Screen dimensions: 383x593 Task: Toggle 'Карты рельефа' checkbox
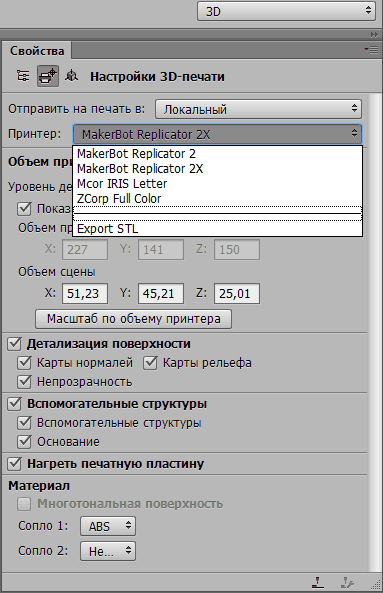tap(150, 363)
